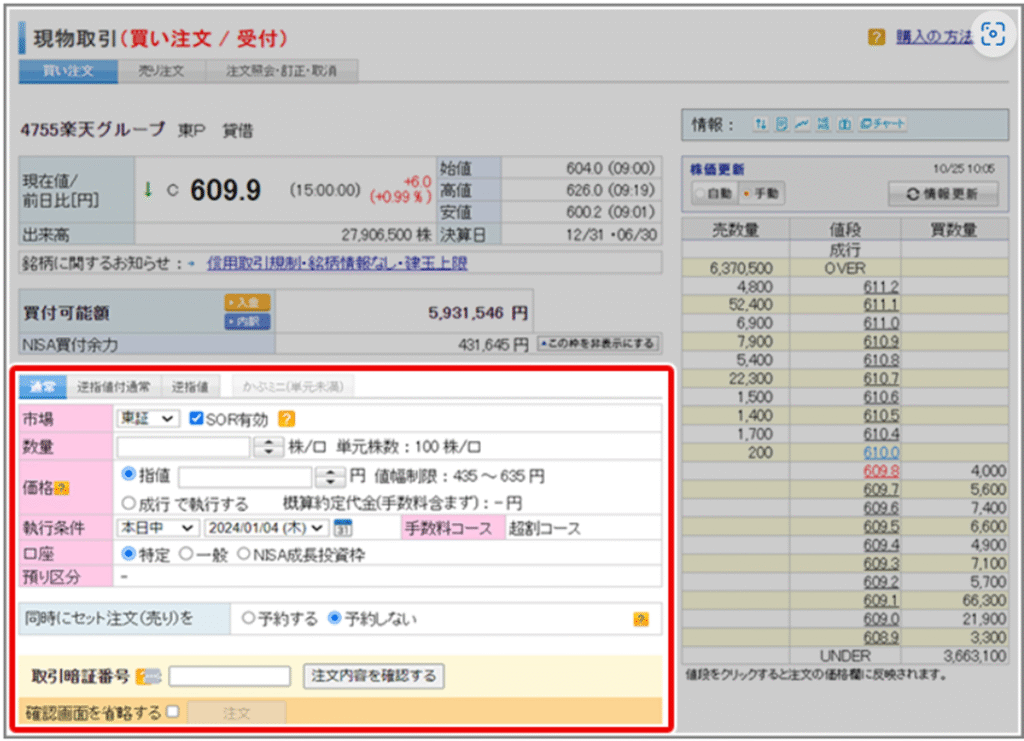Open the 市場 東証 dropdown
This screenshot has height=741, width=1024.
[x=148, y=419]
